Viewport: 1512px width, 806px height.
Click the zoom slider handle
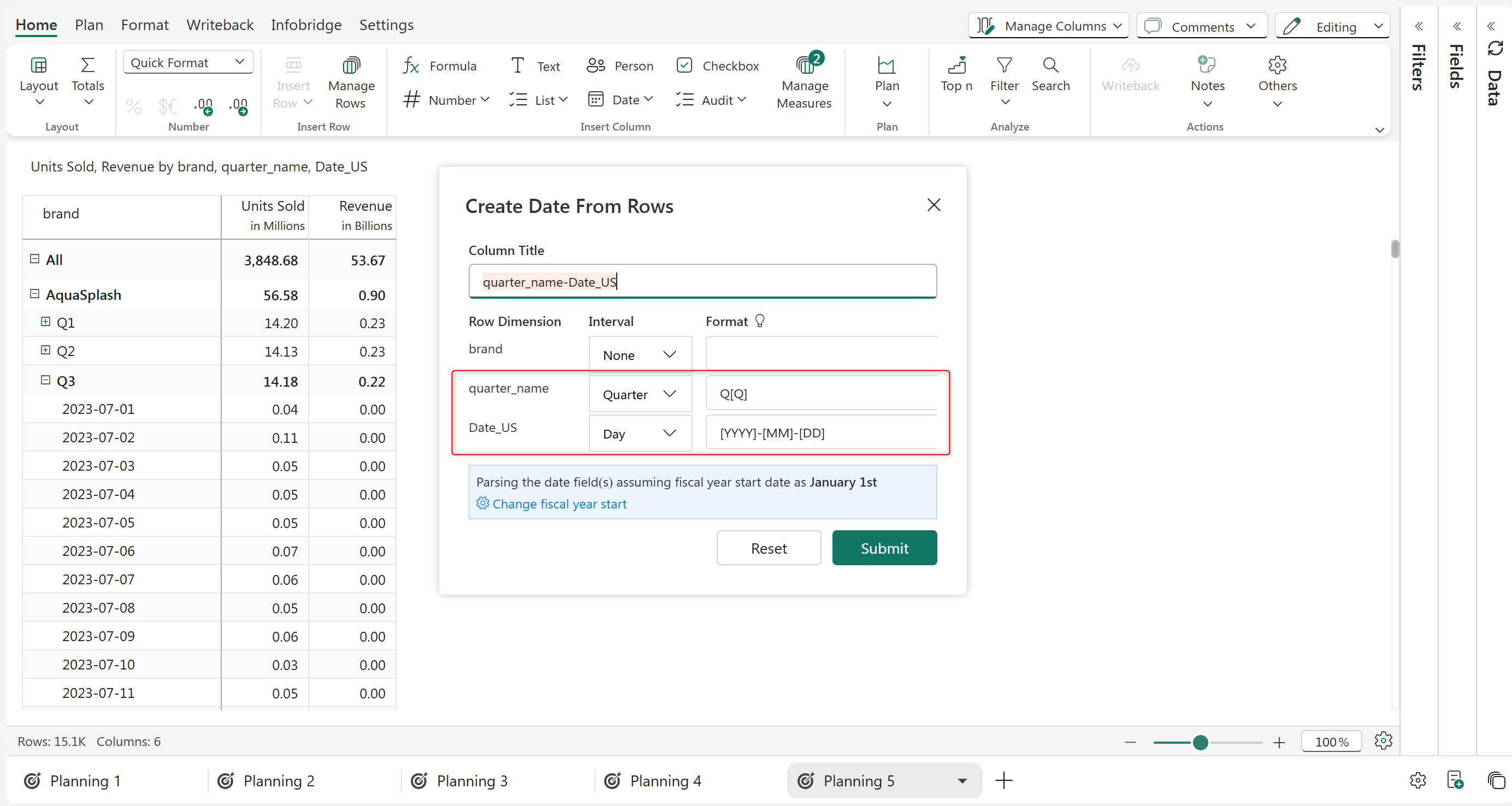1200,742
